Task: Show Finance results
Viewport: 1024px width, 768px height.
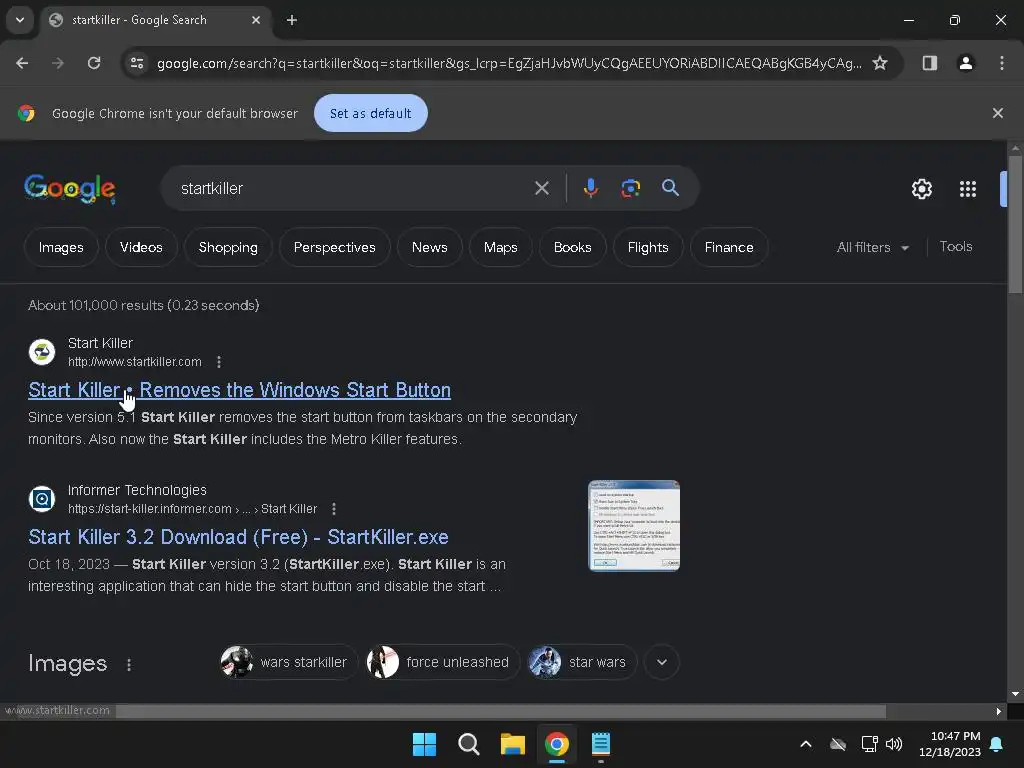Action: [x=729, y=247]
